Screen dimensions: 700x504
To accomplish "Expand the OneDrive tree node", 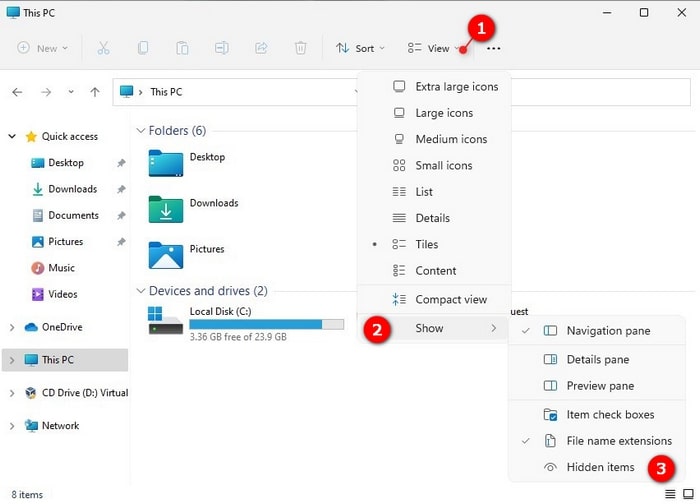I will click(x=12, y=327).
